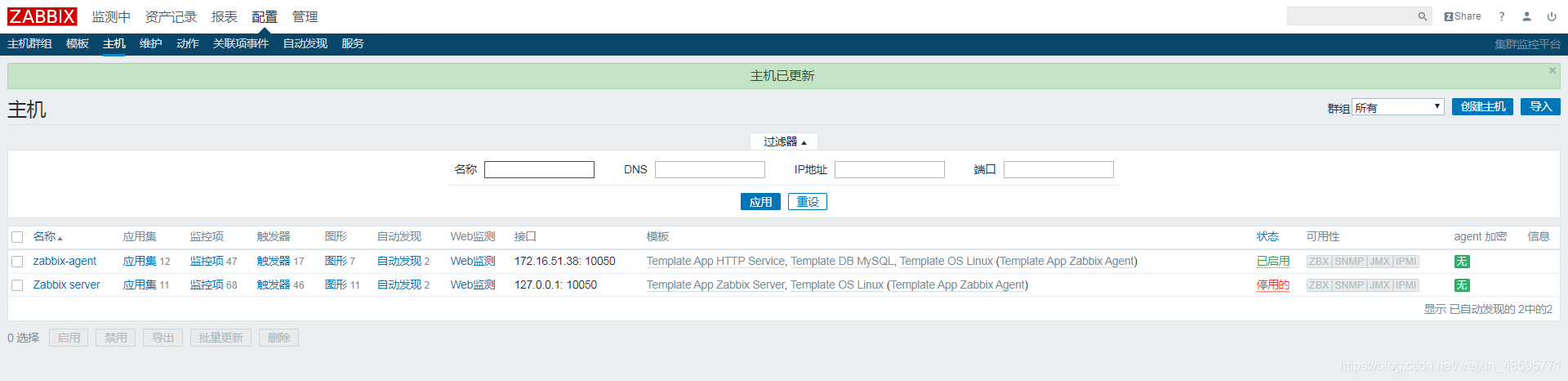Open the 资产记录 top menu
The height and width of the screenshot is (381, 1568).
click(171, 16)
